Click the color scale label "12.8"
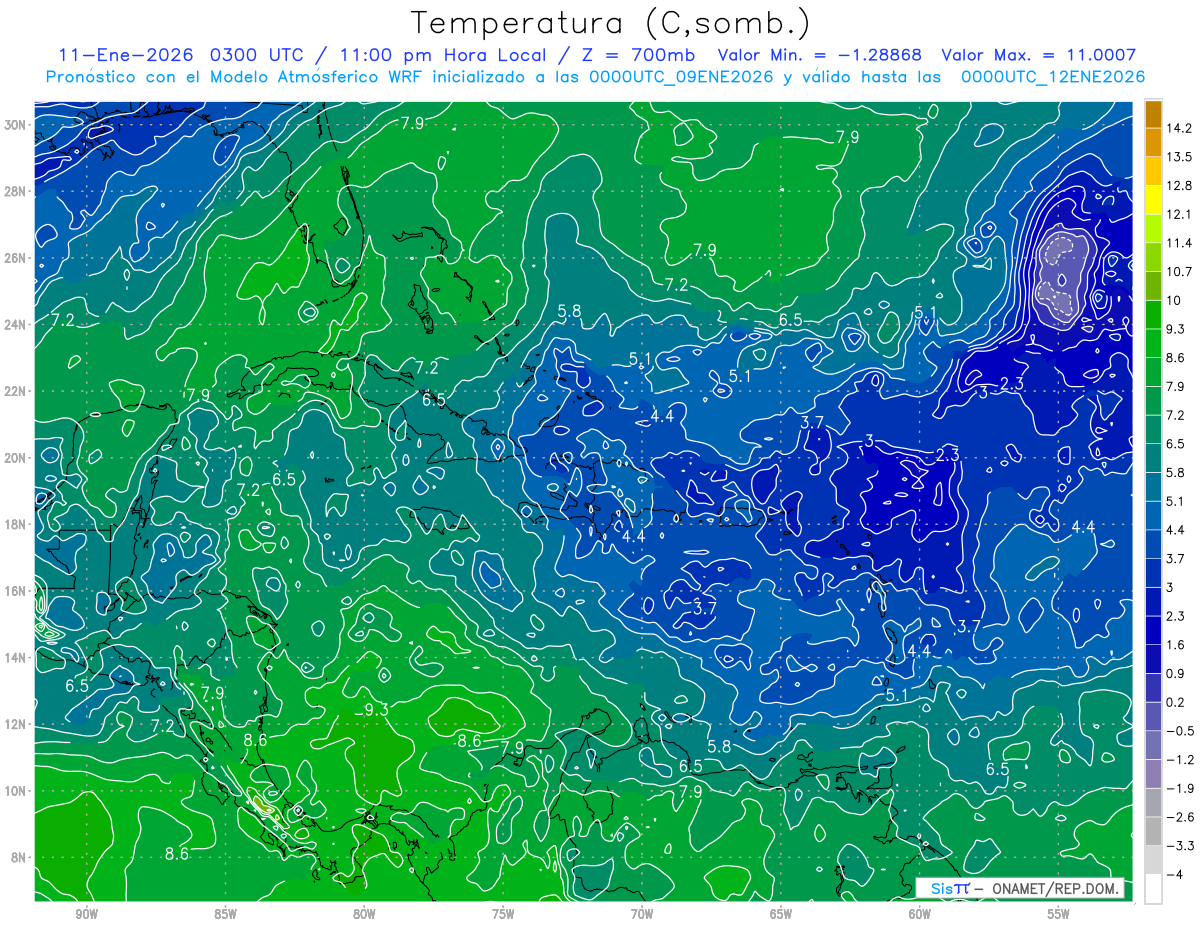 (1178, 185)
